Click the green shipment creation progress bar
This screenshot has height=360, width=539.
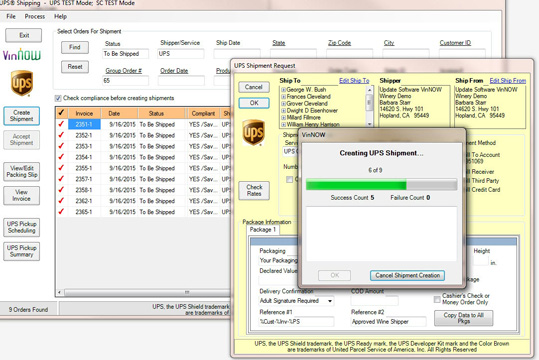click(x=382, y=185)
